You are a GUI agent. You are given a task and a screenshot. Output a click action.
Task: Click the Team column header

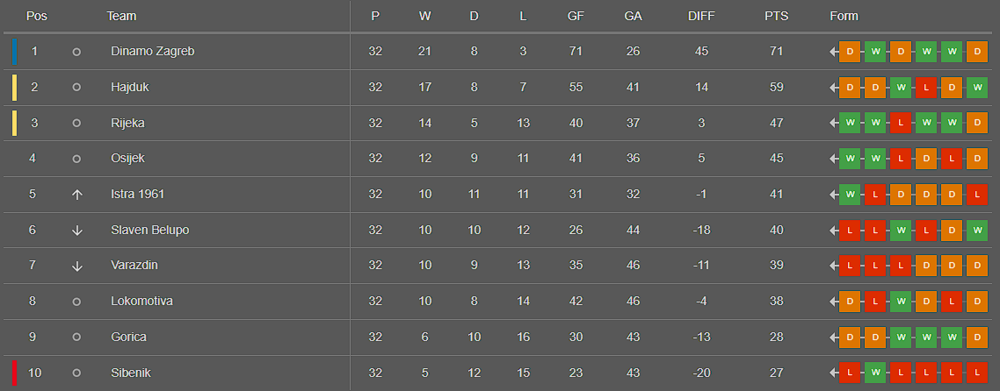[x=121, y=17]
